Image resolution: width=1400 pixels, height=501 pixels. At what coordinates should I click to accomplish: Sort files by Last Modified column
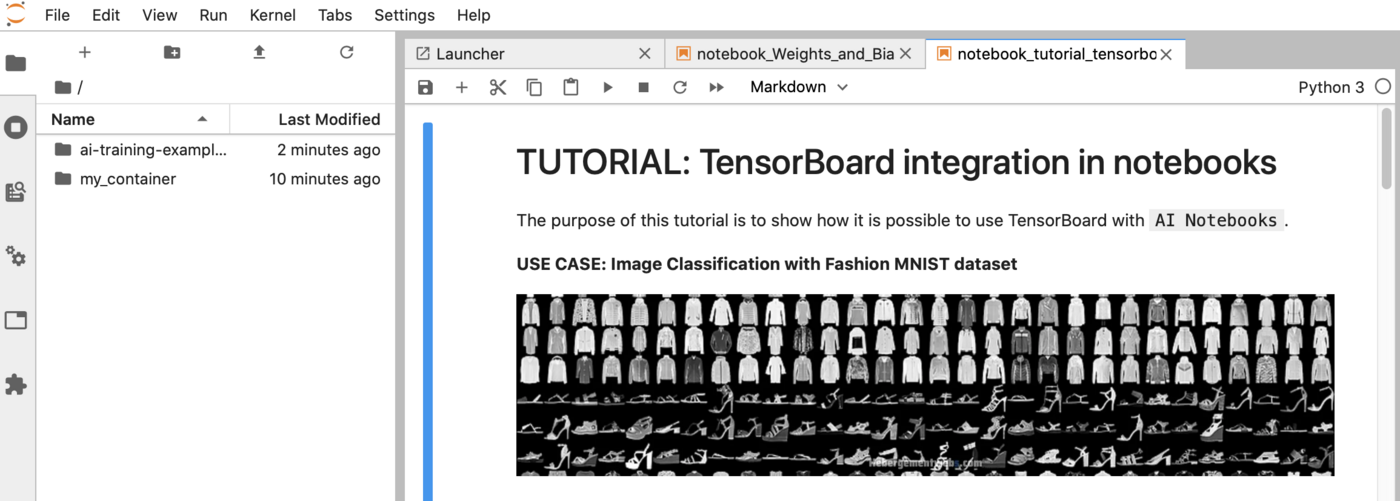[328, 119]
